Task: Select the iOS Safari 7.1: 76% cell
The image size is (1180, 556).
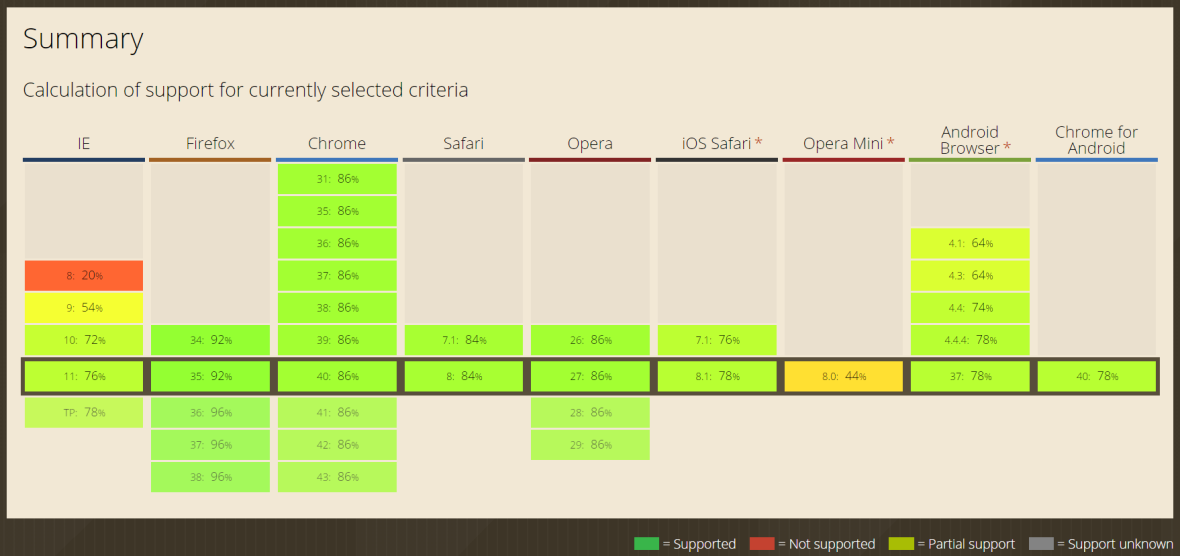Action: coord(716,340)
